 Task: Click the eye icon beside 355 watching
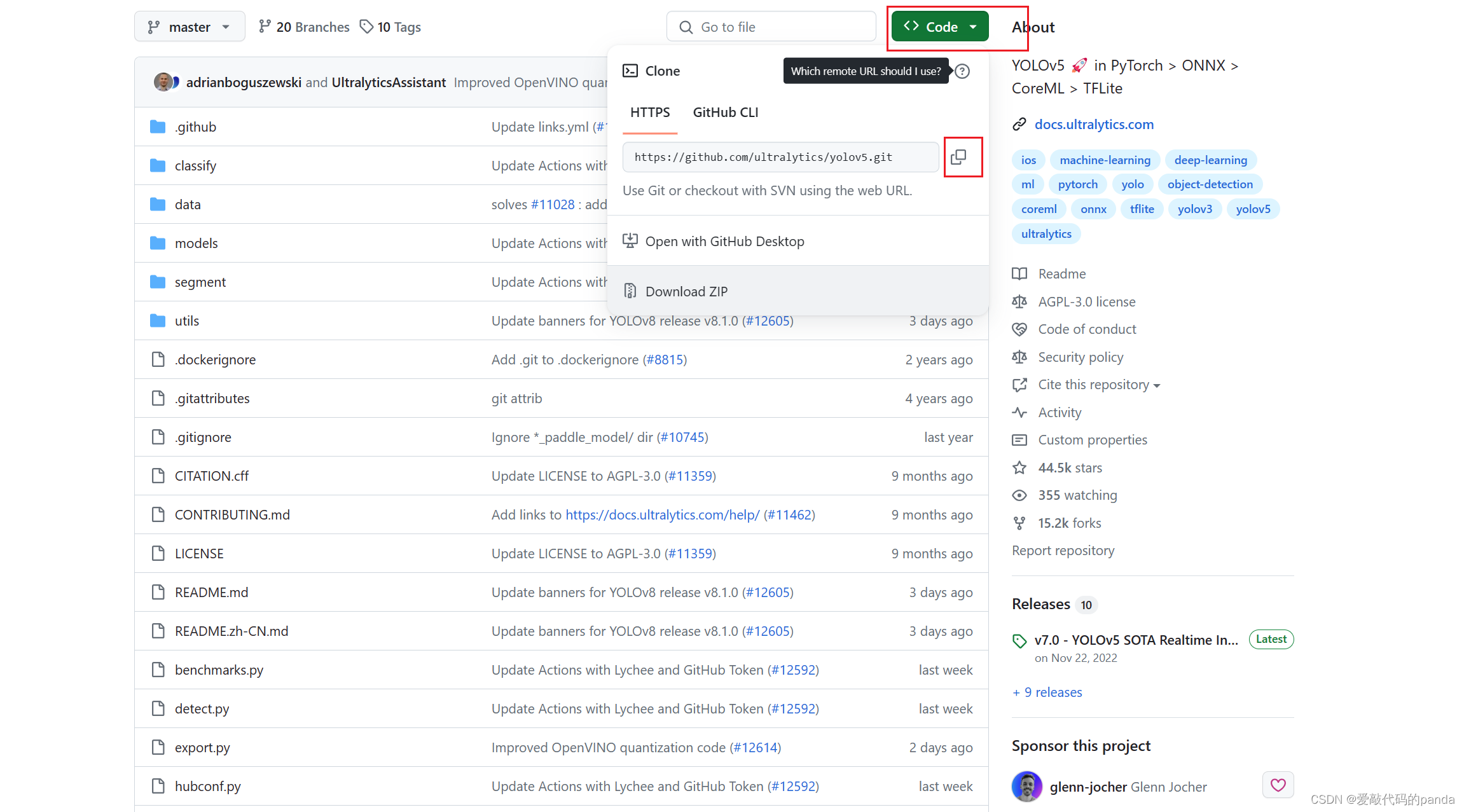(x=1019, y=495)
